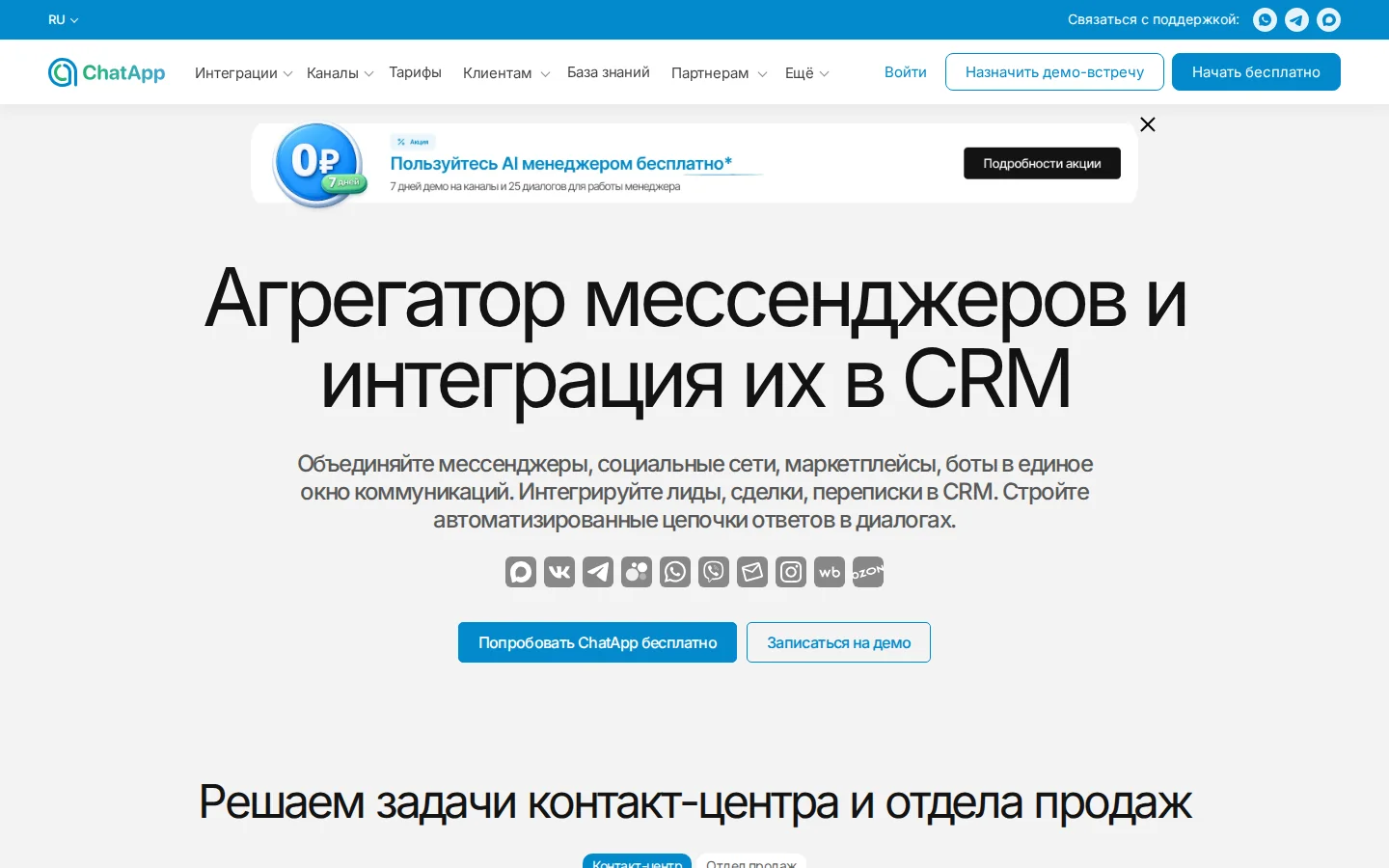Viewport: 1389px width, 868px height.
Task: Click the email envelope icon under hero text
Action: (x=752, y=572)
